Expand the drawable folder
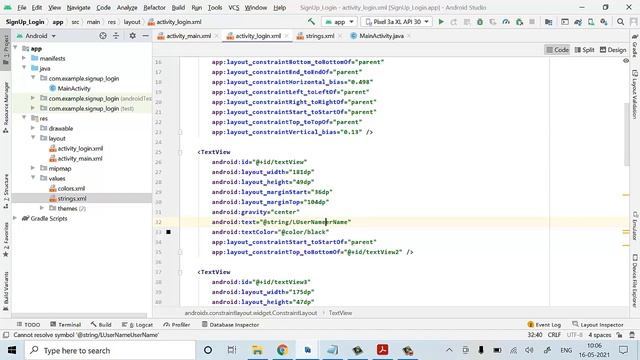 [x=33, y=128]
